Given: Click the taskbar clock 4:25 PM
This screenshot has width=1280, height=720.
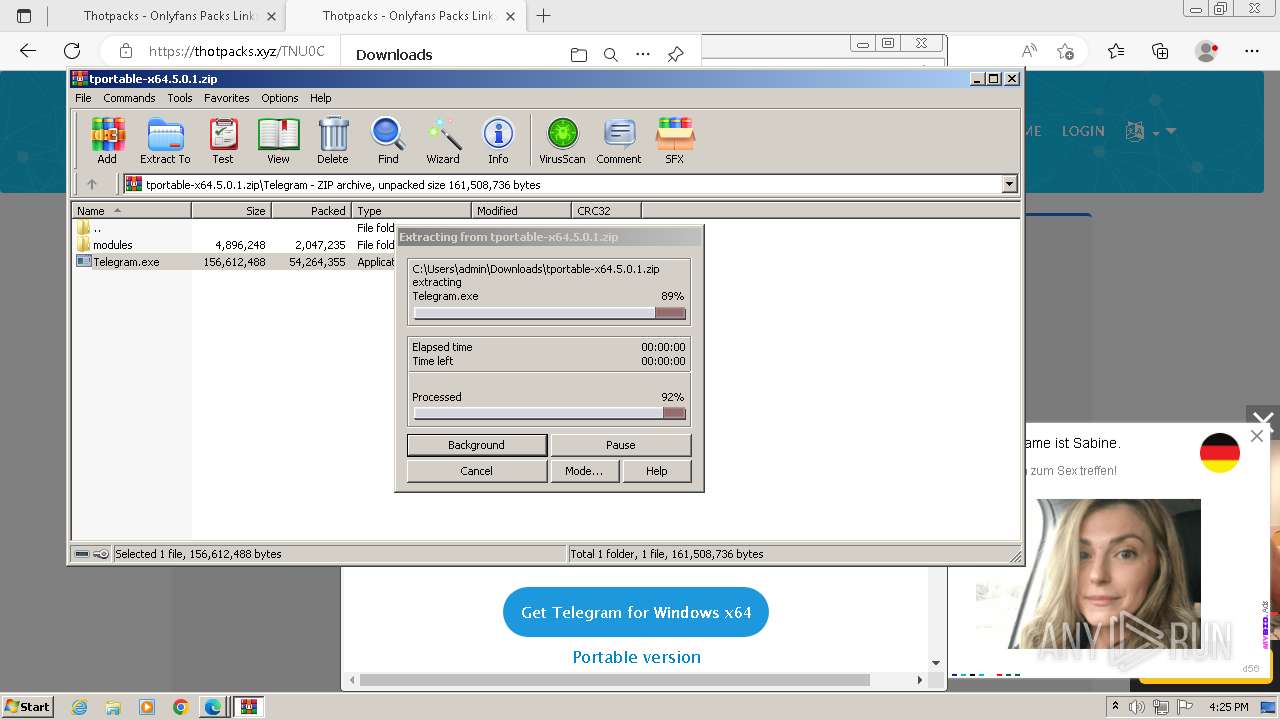Looking at the screenshot, I should click(x=1229, y=707).
